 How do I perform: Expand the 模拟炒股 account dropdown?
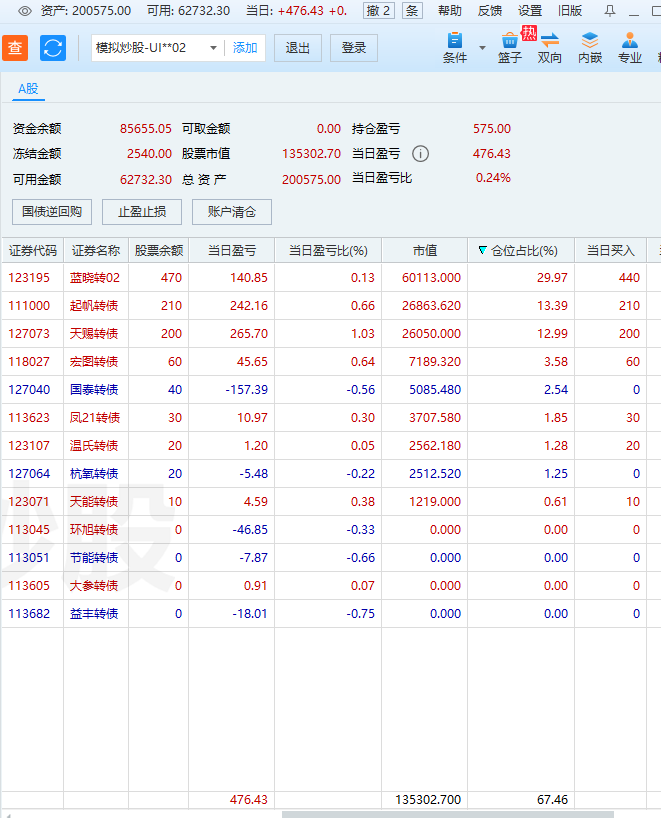coord(213,48)
